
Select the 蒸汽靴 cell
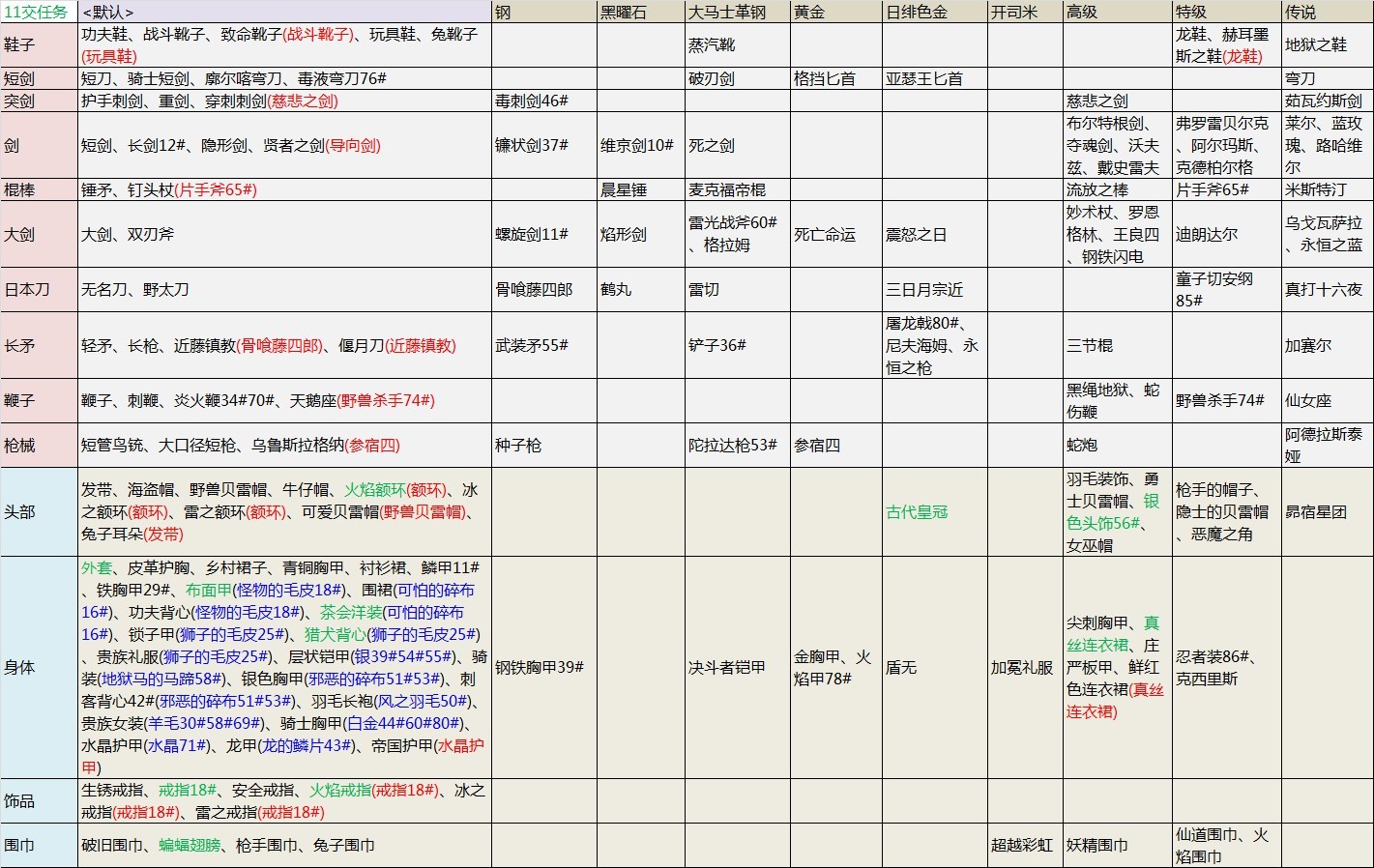click(712, 45)
